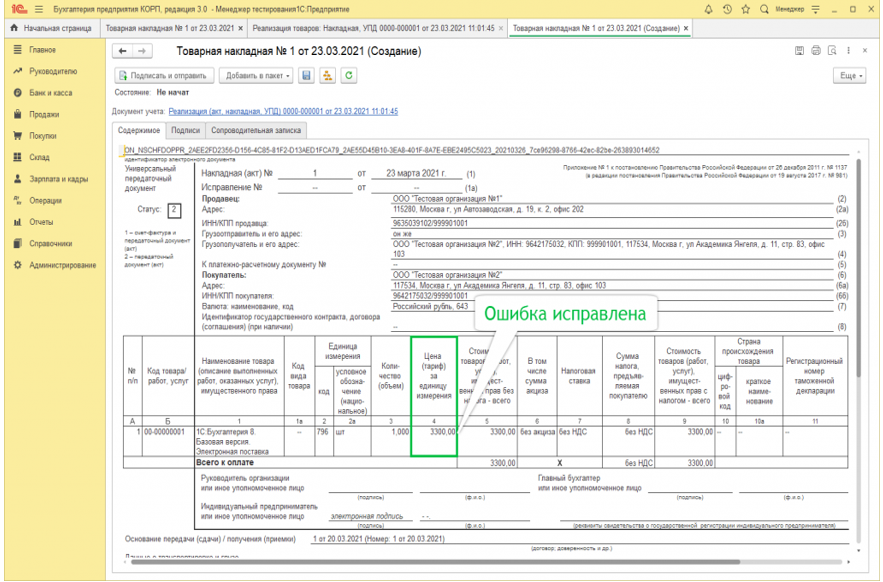Screen dimensions: 883x582
Task: Close the Реализация товаров tab
Action: point(501,28)
